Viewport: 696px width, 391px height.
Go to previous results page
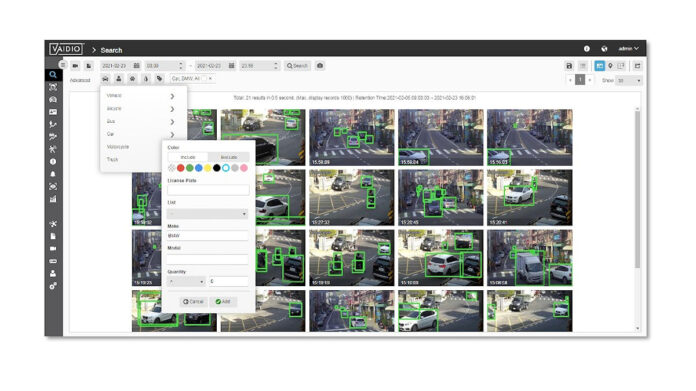pos(570,80)
